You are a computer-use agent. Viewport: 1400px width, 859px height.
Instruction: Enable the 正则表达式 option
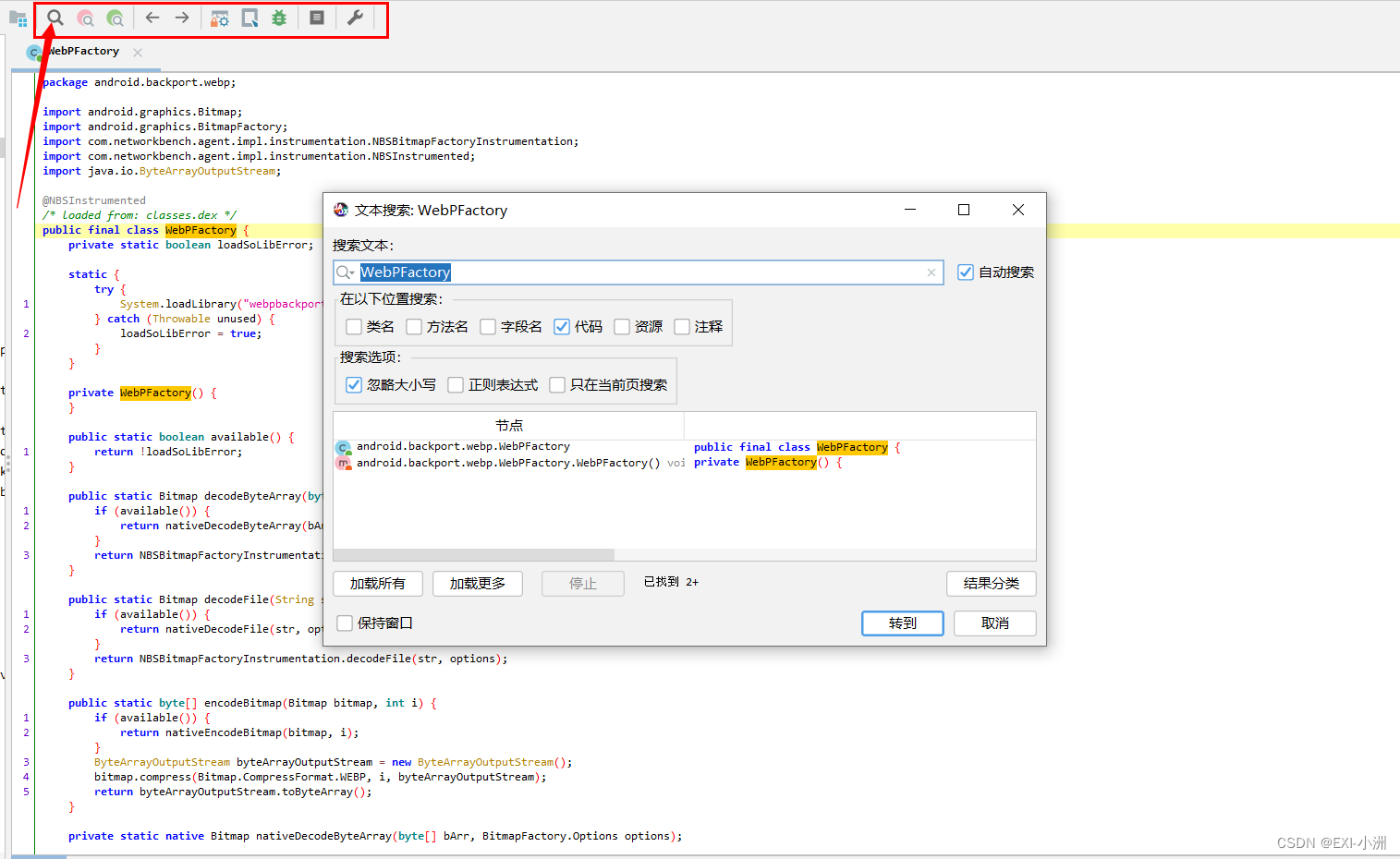(x=456, y=385)
